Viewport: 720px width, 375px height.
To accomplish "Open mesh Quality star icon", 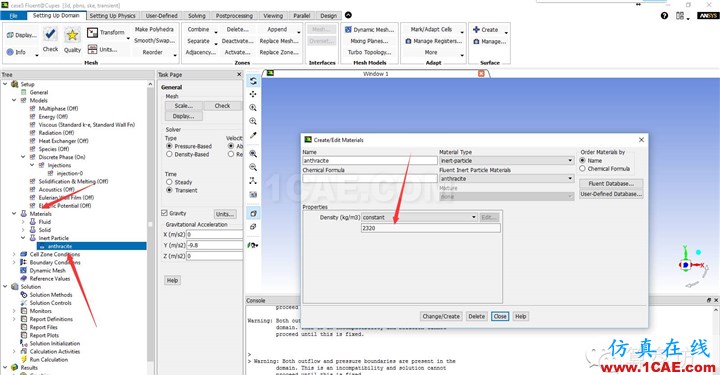I will click(x=72, y=35).
